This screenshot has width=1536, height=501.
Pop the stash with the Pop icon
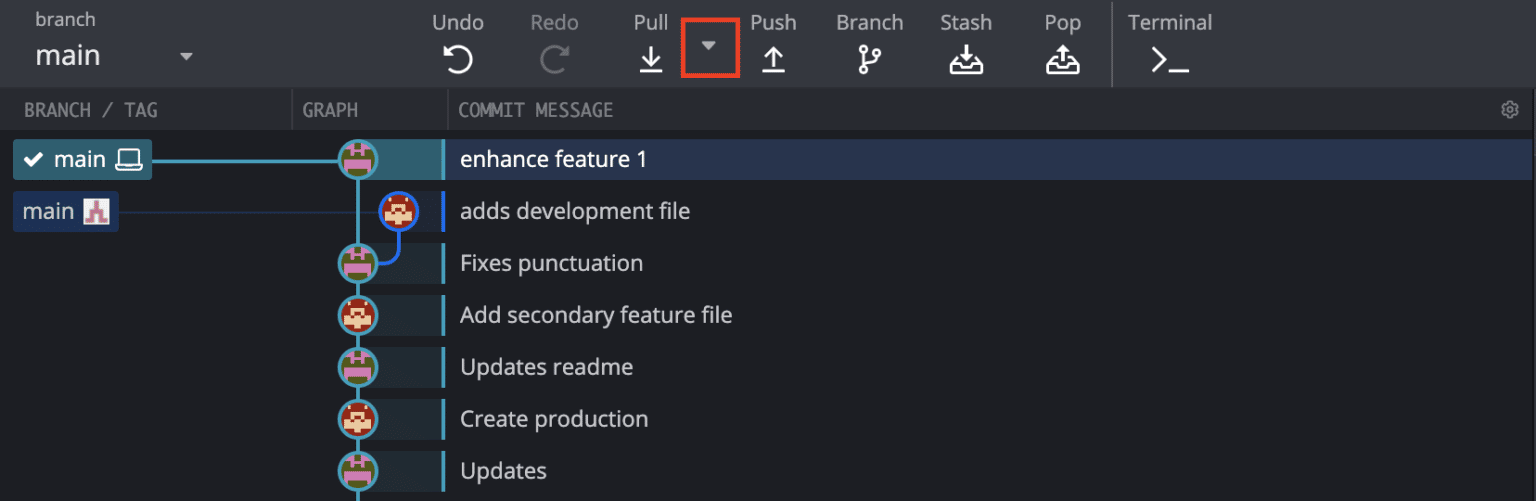pyautogui.click(x=1062, y=60)
